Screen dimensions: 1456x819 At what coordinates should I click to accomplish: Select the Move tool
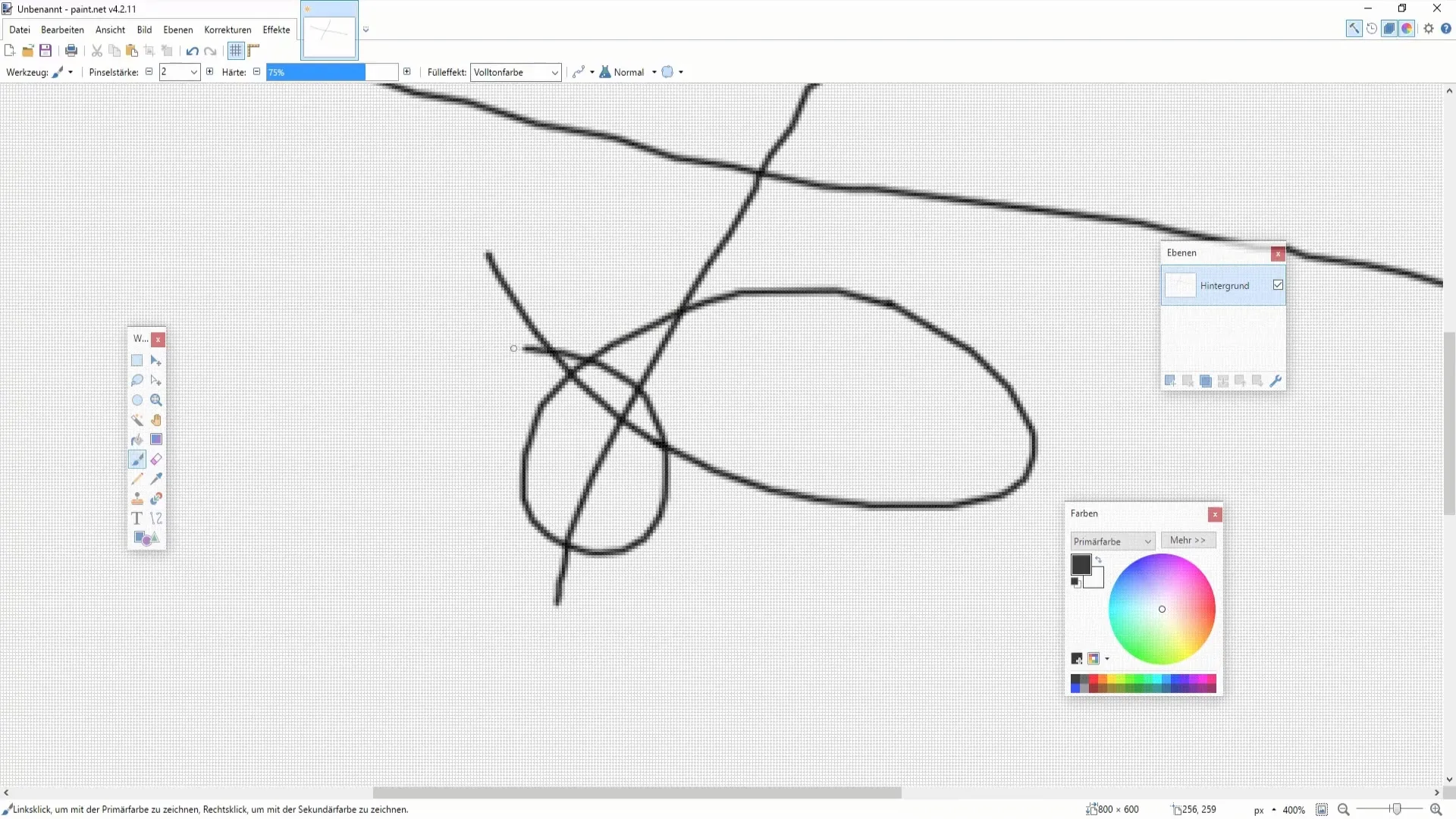pos(157,360)
